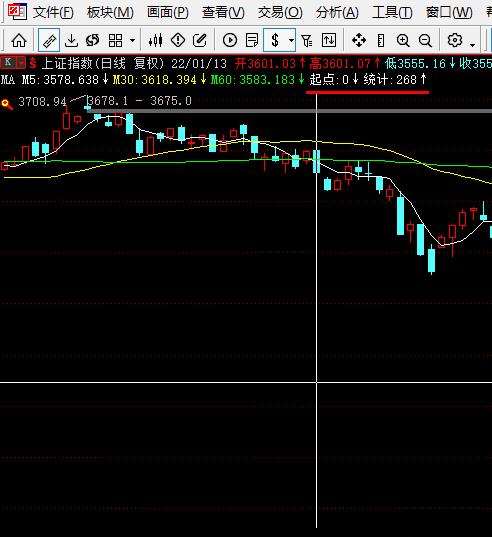Viewport: 492px width, 537px height.
Task: Click the MA label text
Action: [8, 80]
